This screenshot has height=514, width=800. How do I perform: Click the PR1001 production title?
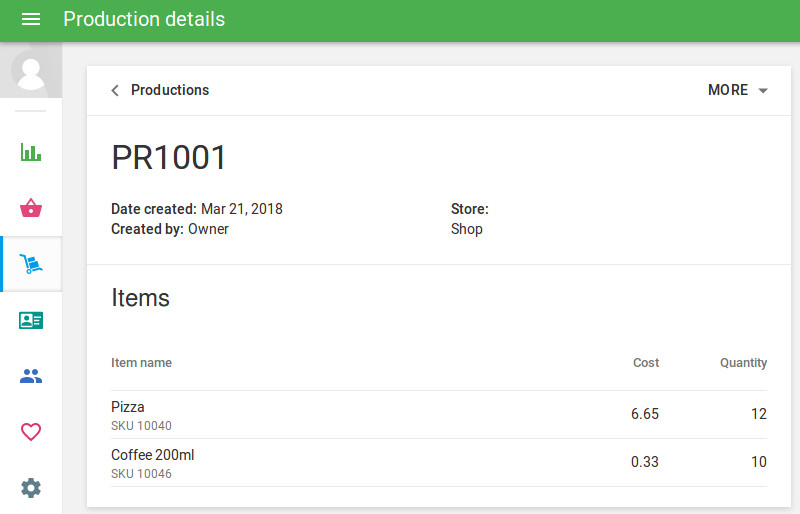click(x=169, y=158)
